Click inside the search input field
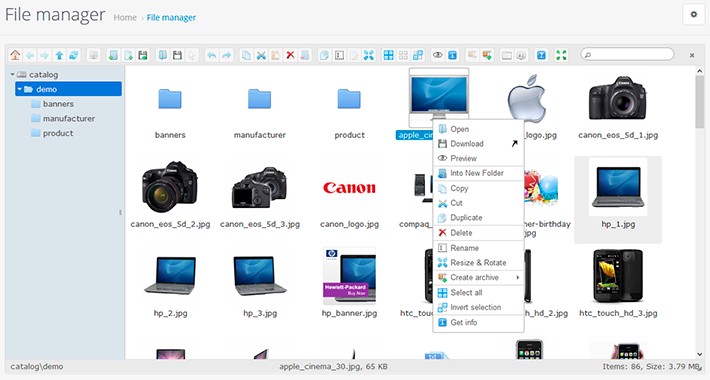The image size is (710, 380). coord(627,55)
